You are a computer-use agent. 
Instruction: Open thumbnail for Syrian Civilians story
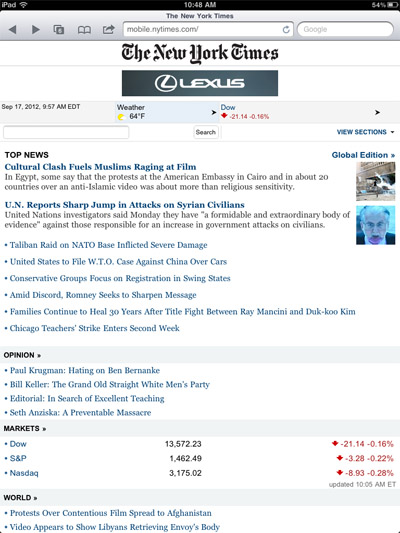coord(376,225)
